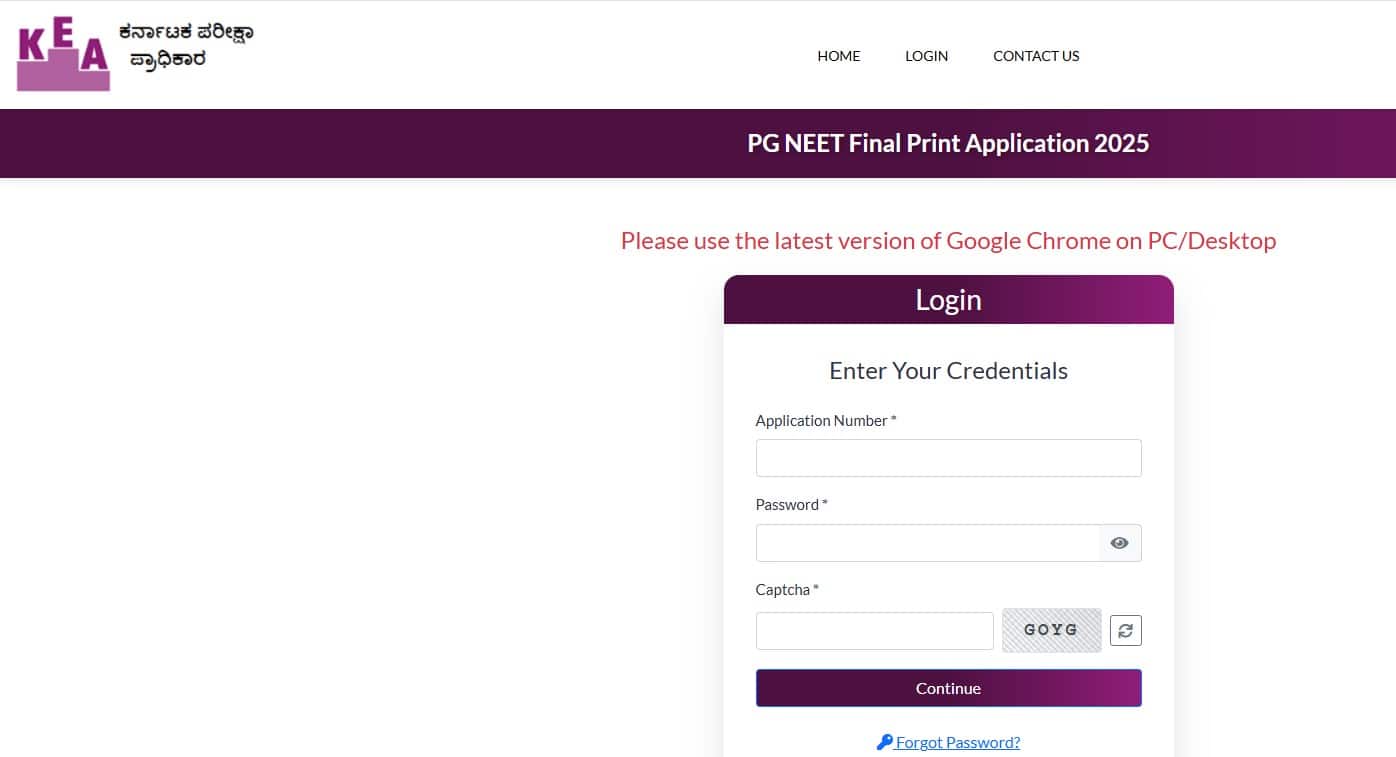The width and height of the screenshot is (1396, 757).
Task: Open the LOGIN menu item
Action: coord(926,56)
